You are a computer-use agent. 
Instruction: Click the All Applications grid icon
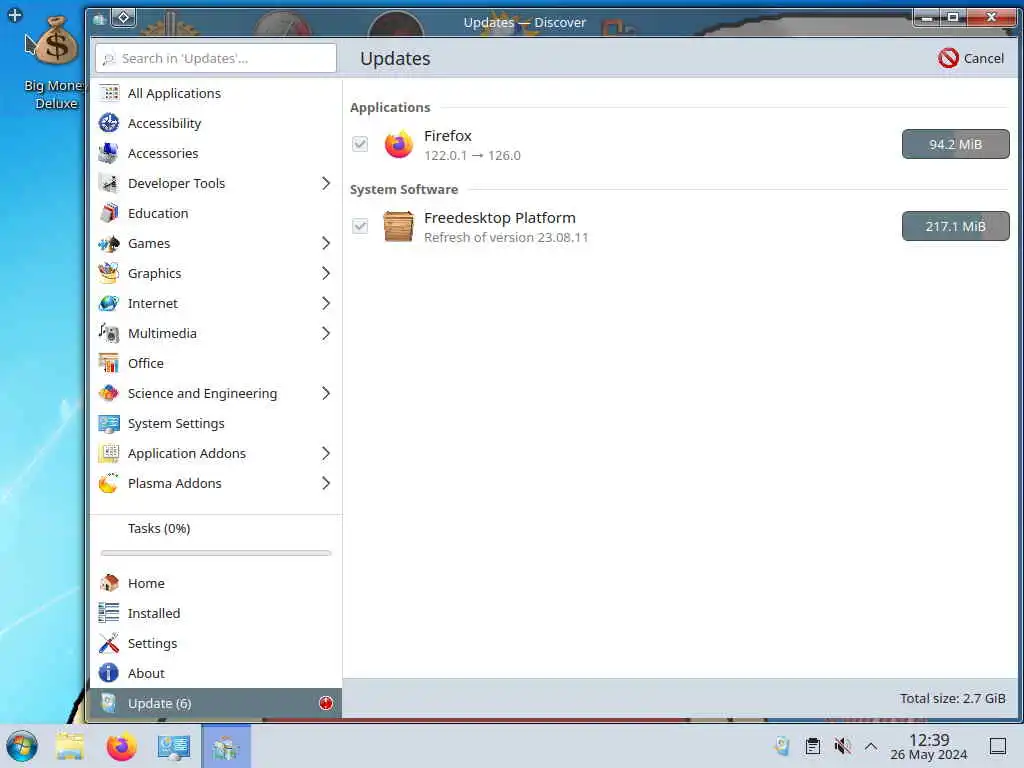click(x=109, y=93)
